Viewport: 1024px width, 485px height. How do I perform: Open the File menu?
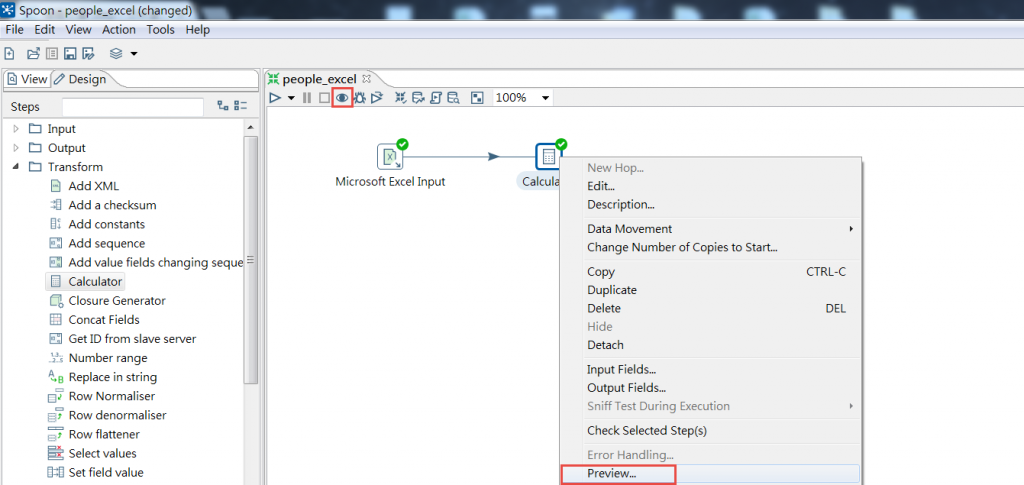14,29
